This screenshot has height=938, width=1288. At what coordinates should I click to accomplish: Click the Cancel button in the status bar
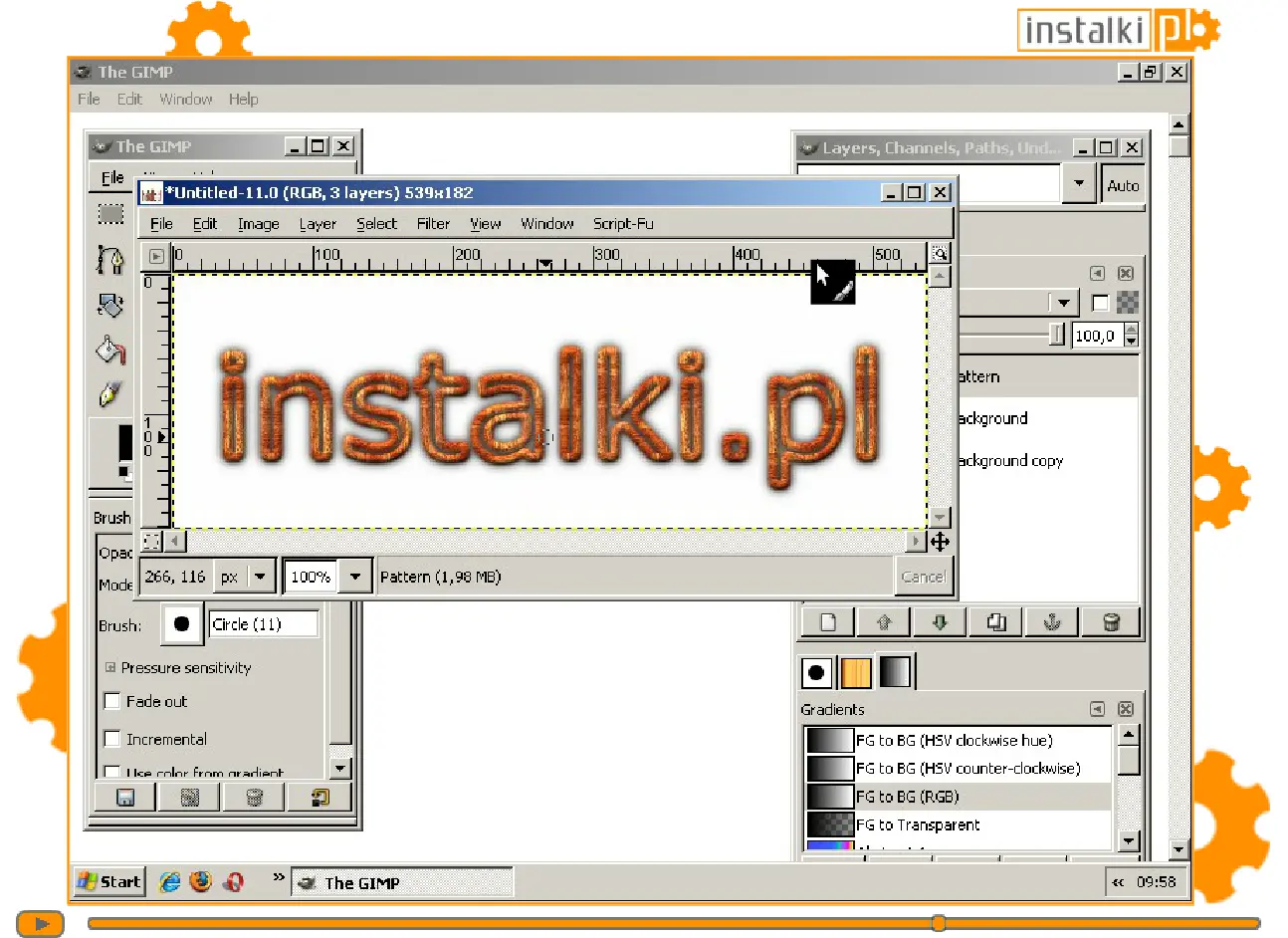pos(923,577)
